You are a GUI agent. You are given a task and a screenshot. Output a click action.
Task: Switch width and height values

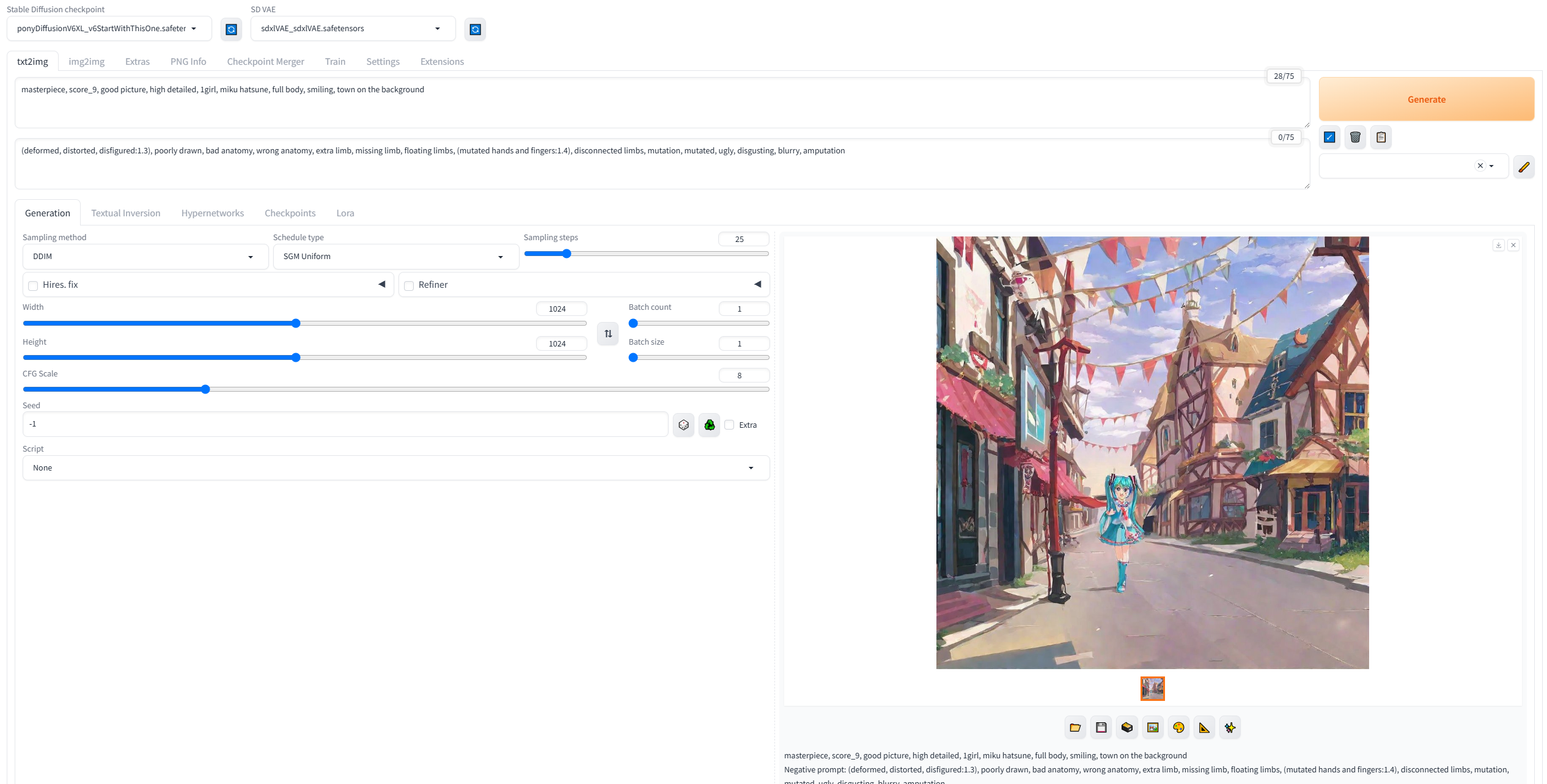coord(608,334)
